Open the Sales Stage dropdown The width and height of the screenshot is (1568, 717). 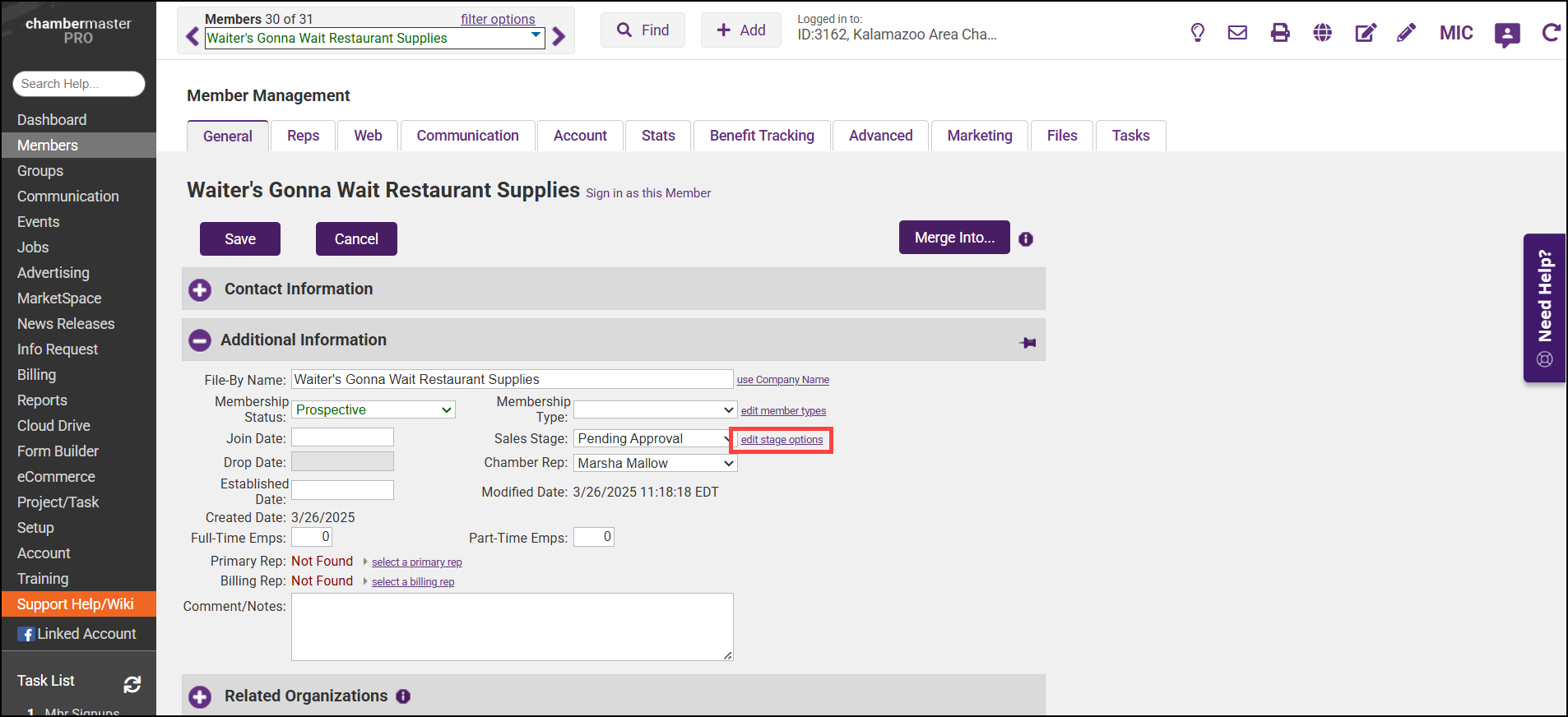653,439
